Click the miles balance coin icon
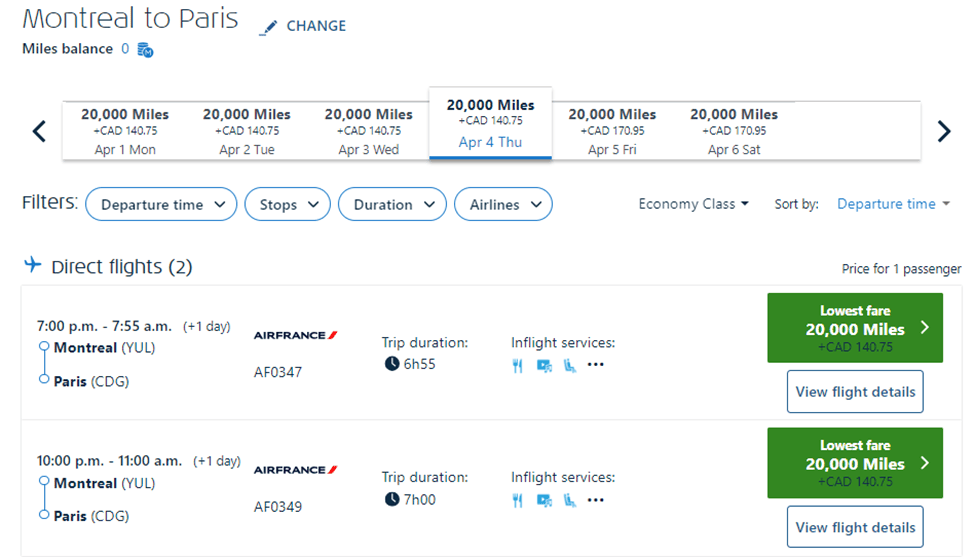 145,49
